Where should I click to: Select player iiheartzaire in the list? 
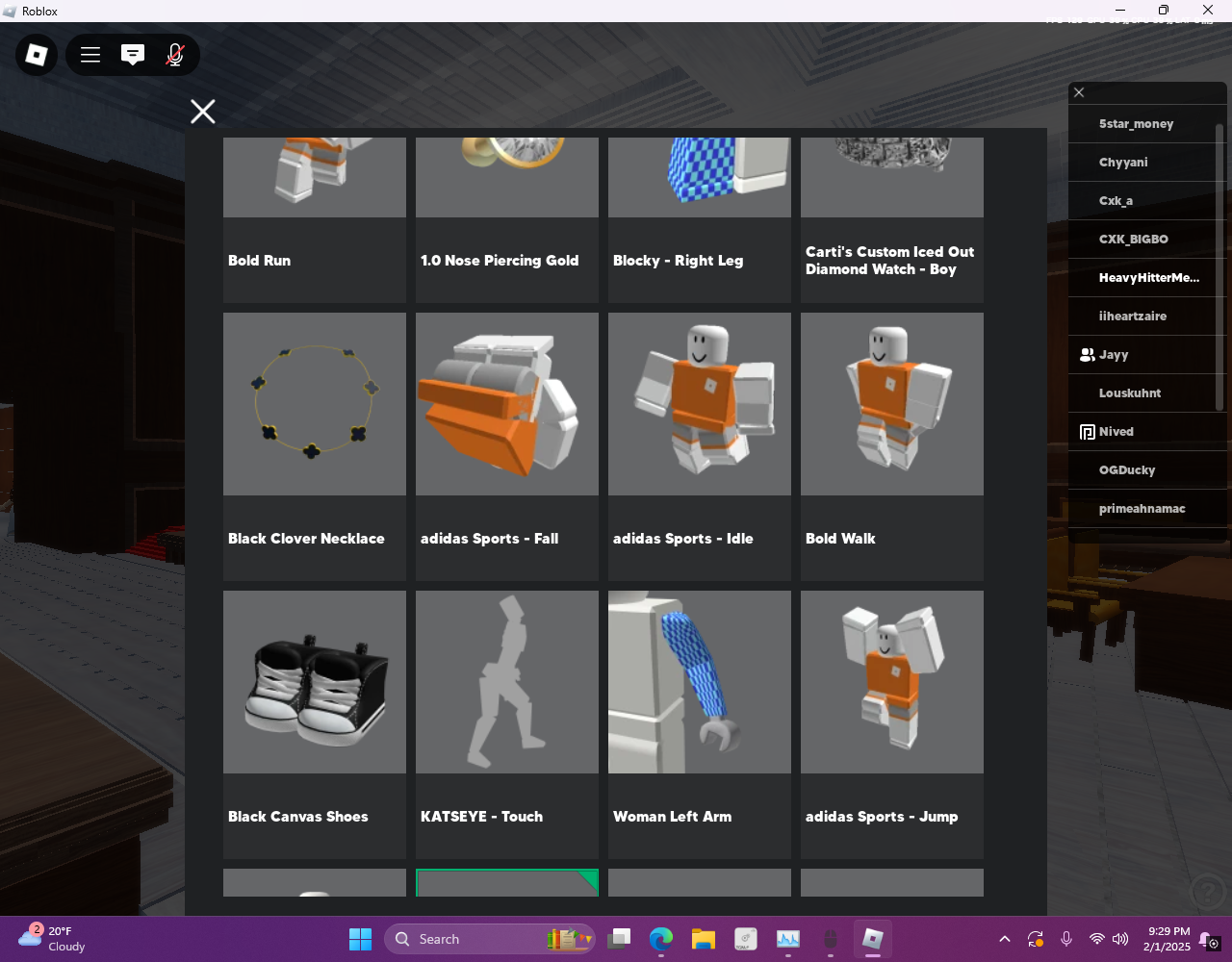click(1142, 316)
